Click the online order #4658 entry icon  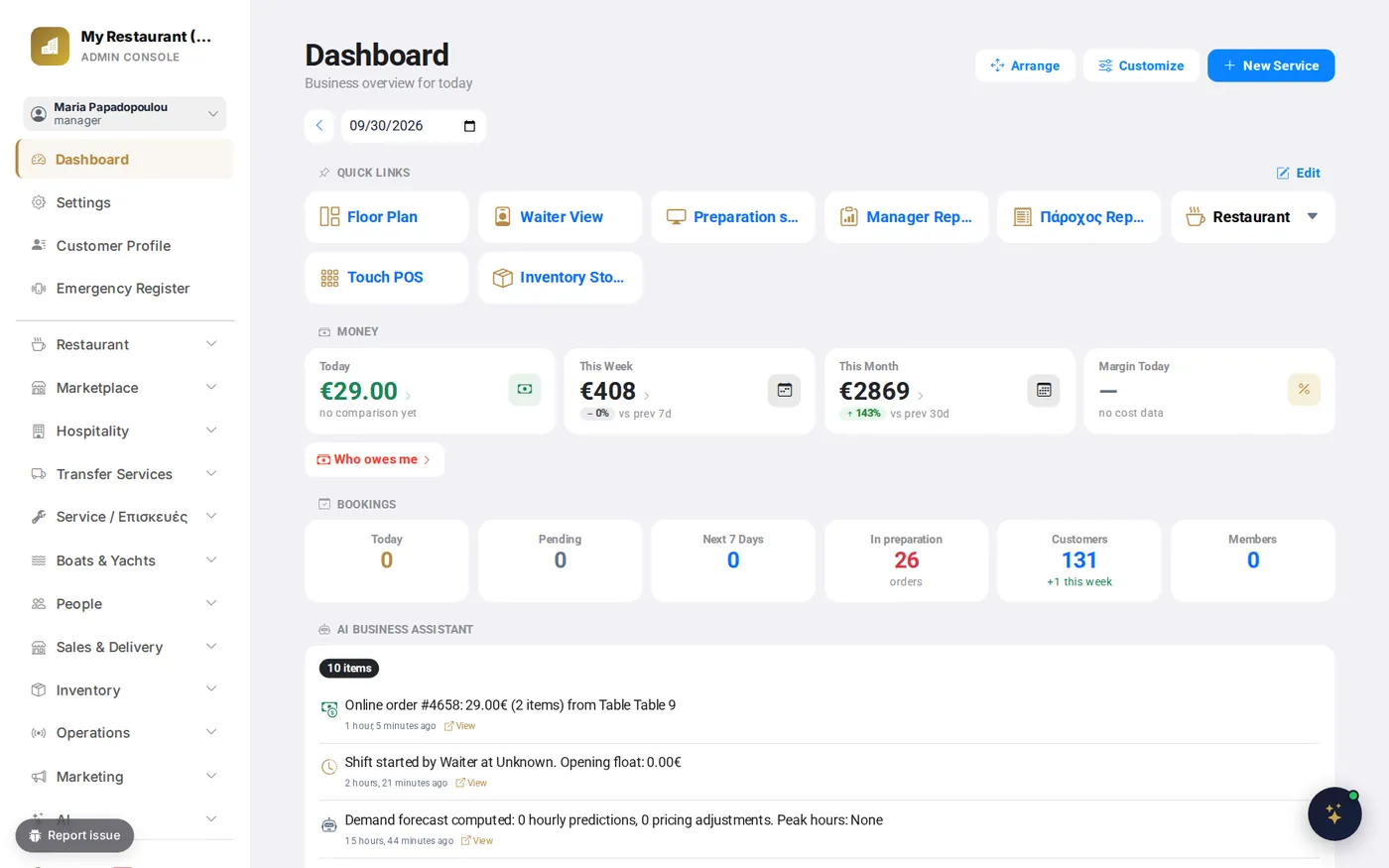pos(329,709)
